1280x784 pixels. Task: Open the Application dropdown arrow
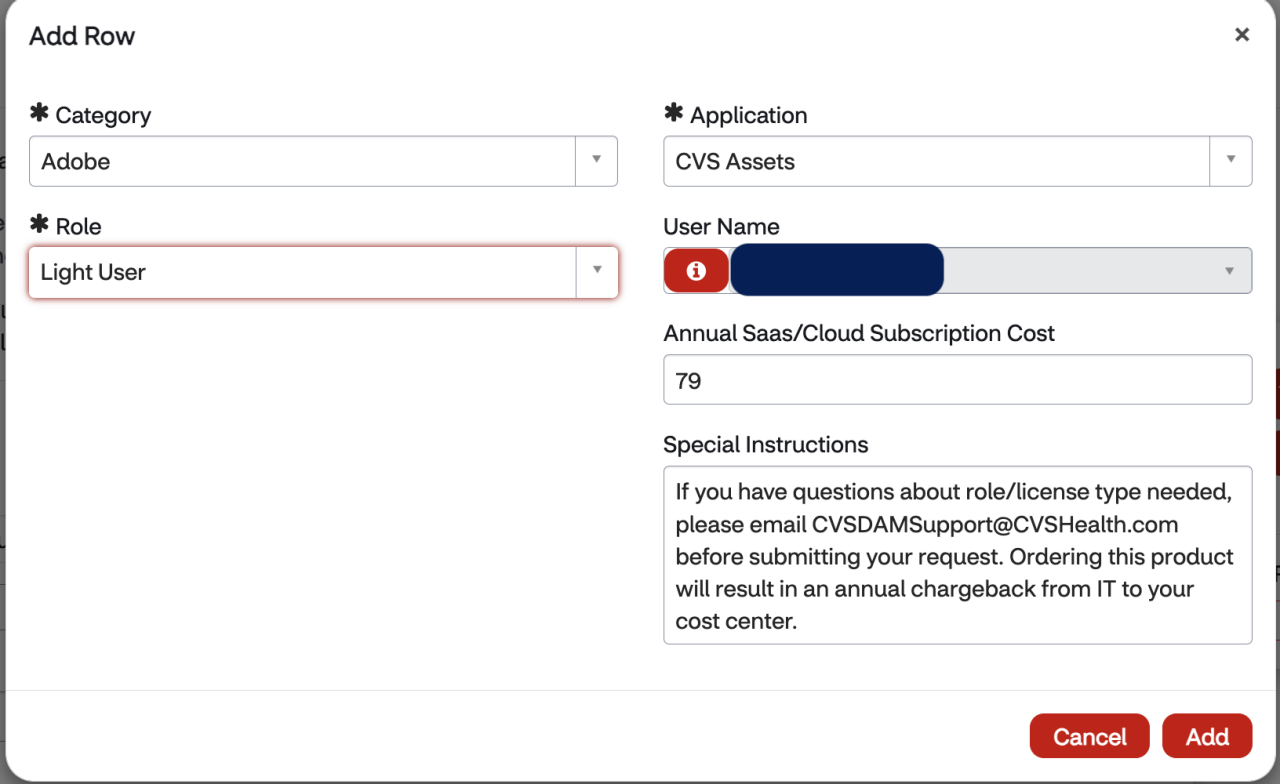pos(1231,161)
